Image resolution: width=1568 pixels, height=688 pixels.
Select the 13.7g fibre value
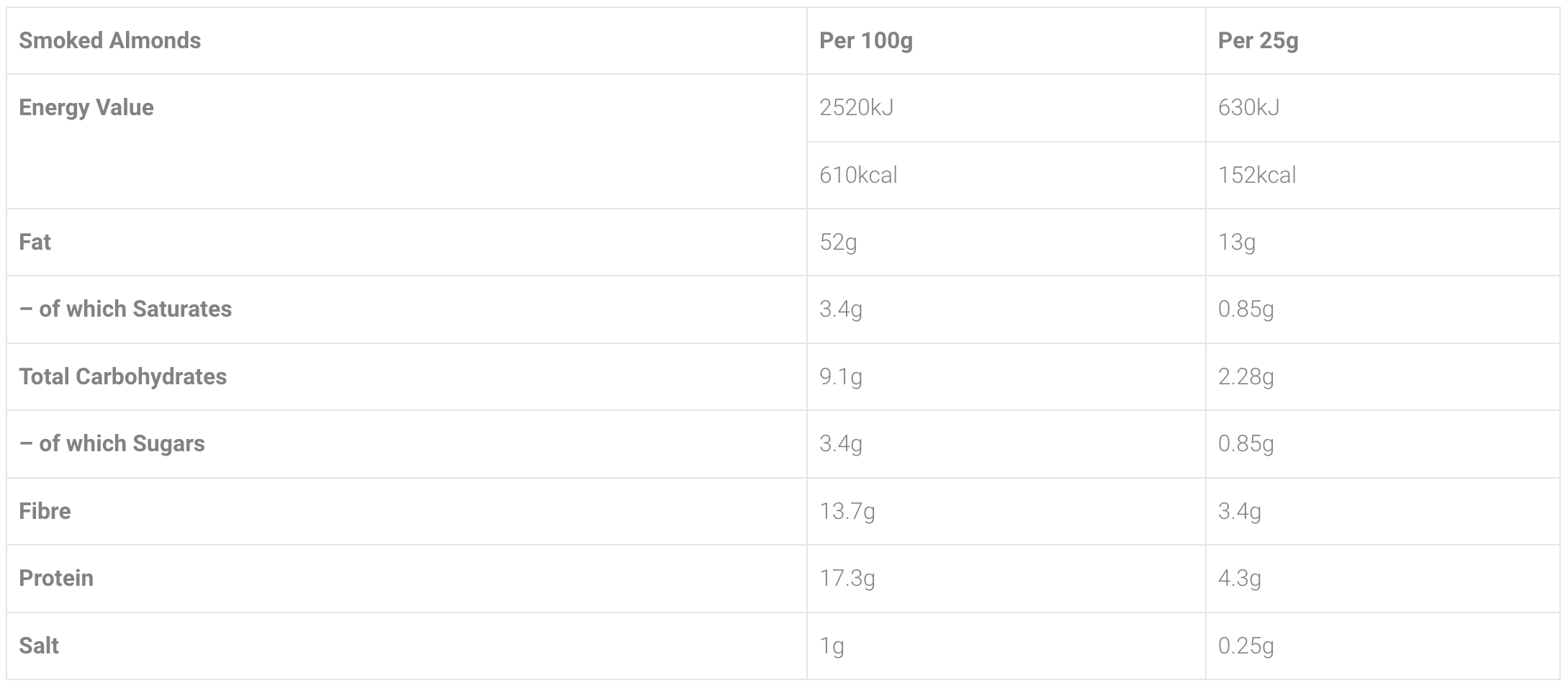tap(847, 512)
